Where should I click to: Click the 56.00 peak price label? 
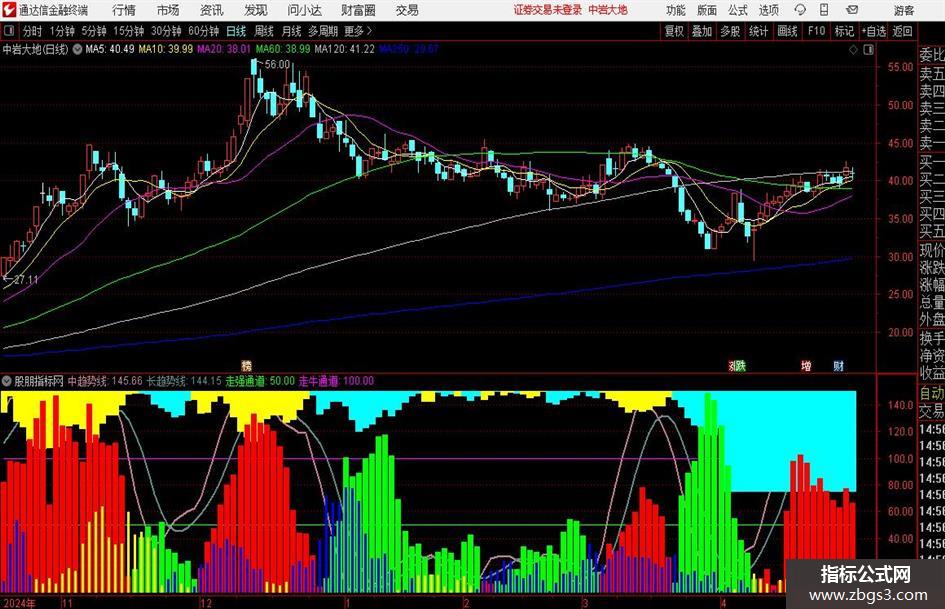coord(277,65)
